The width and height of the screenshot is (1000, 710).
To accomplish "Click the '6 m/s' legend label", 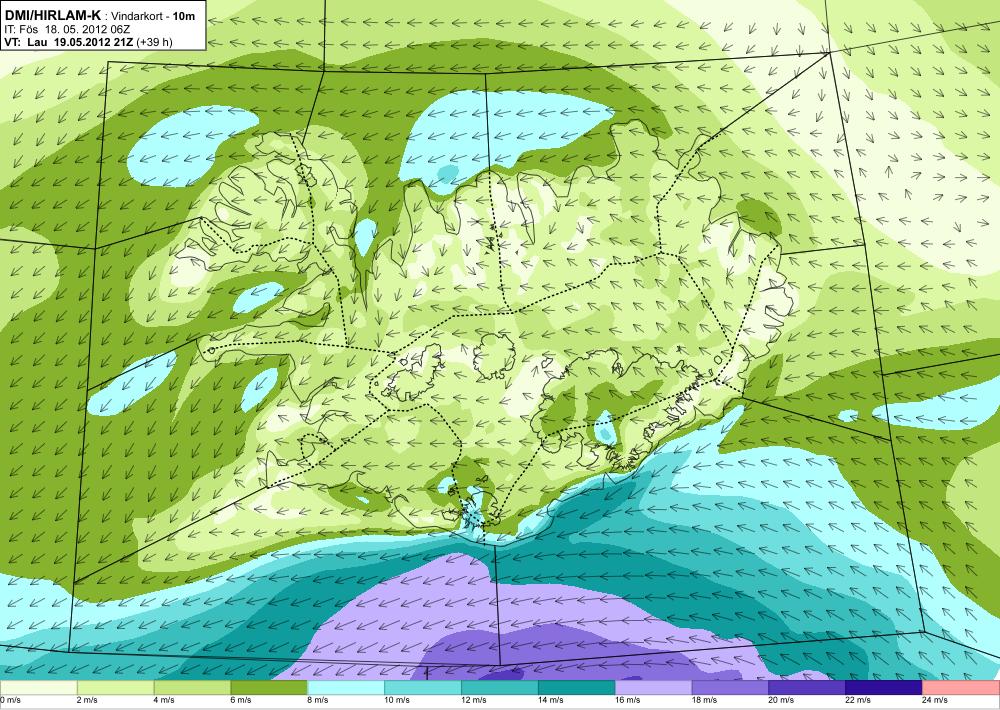I will click(241, 700).
